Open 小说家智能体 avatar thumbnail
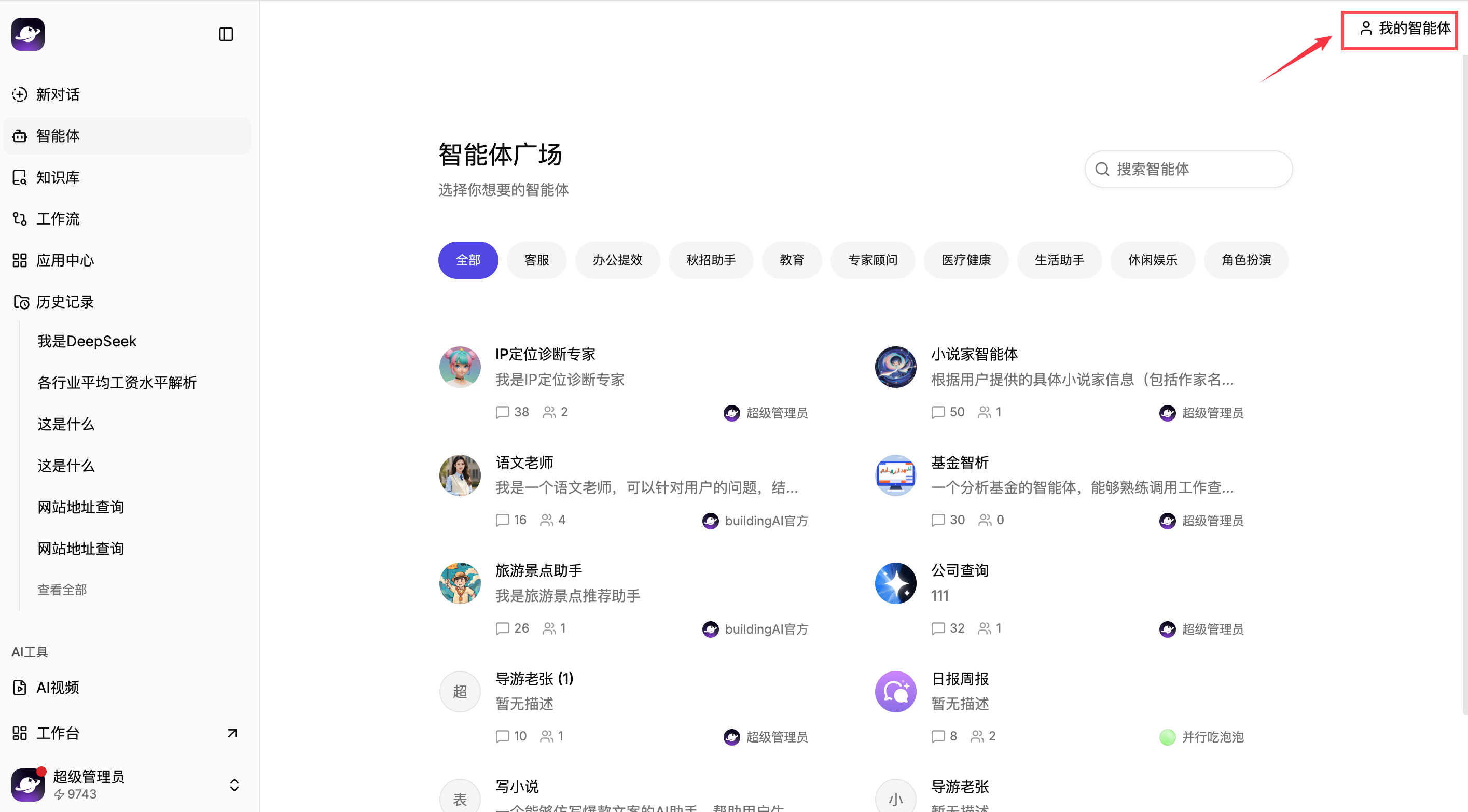The width and height of the screenshot is (1468, 812). 896,367
